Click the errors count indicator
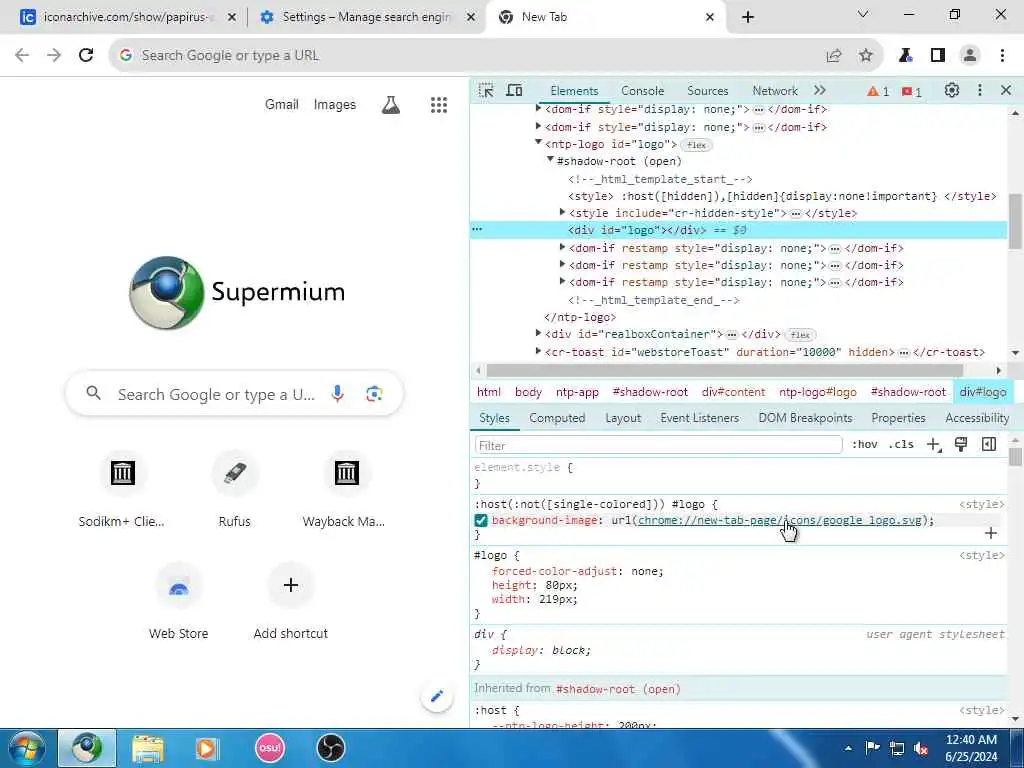 tap(912, 91)
